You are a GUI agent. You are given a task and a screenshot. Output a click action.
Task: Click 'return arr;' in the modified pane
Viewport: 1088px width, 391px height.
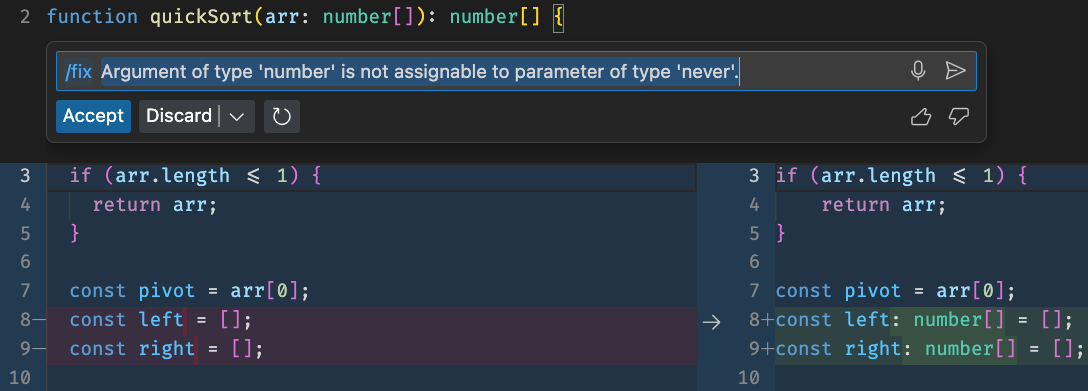pos(884,205)
